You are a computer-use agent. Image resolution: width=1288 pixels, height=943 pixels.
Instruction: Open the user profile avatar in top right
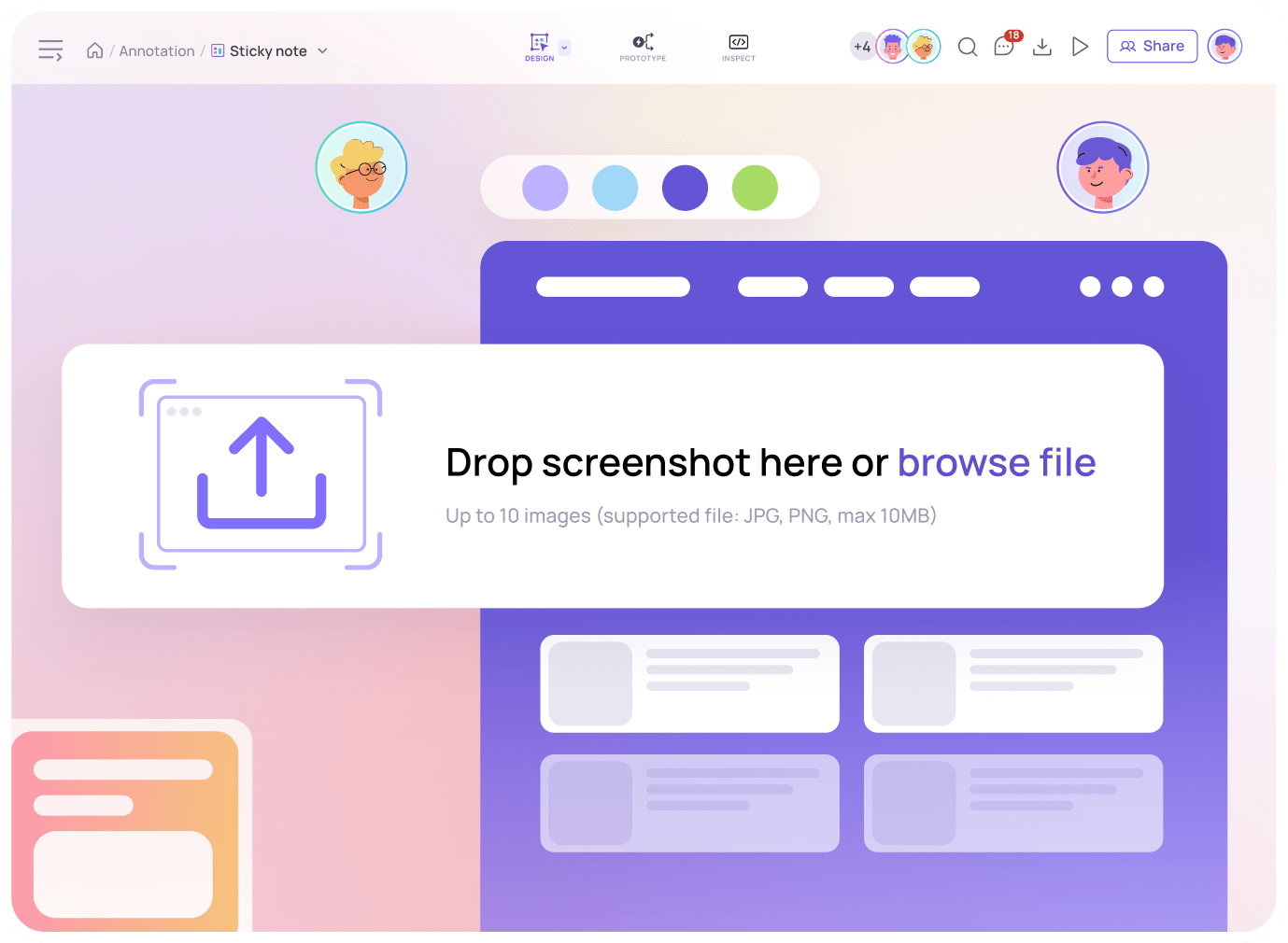pyautogui.click(x=1224, y=47)
